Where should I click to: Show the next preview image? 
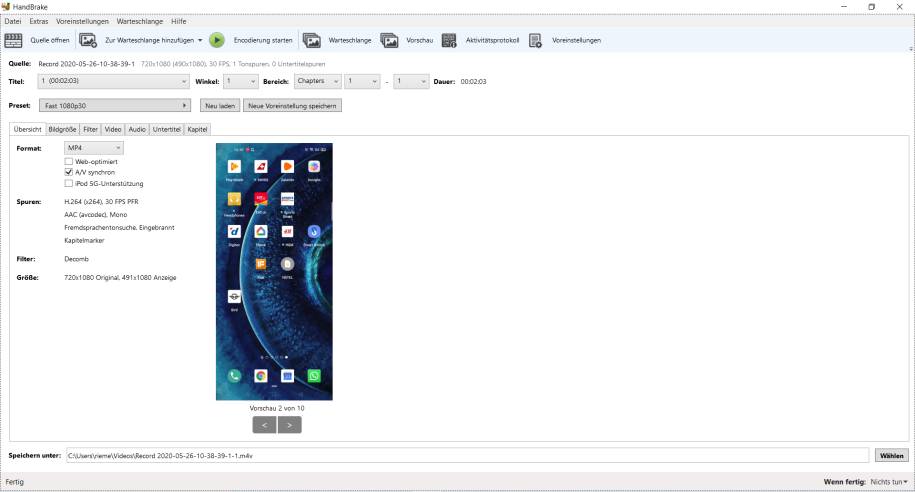pos(289,425)
